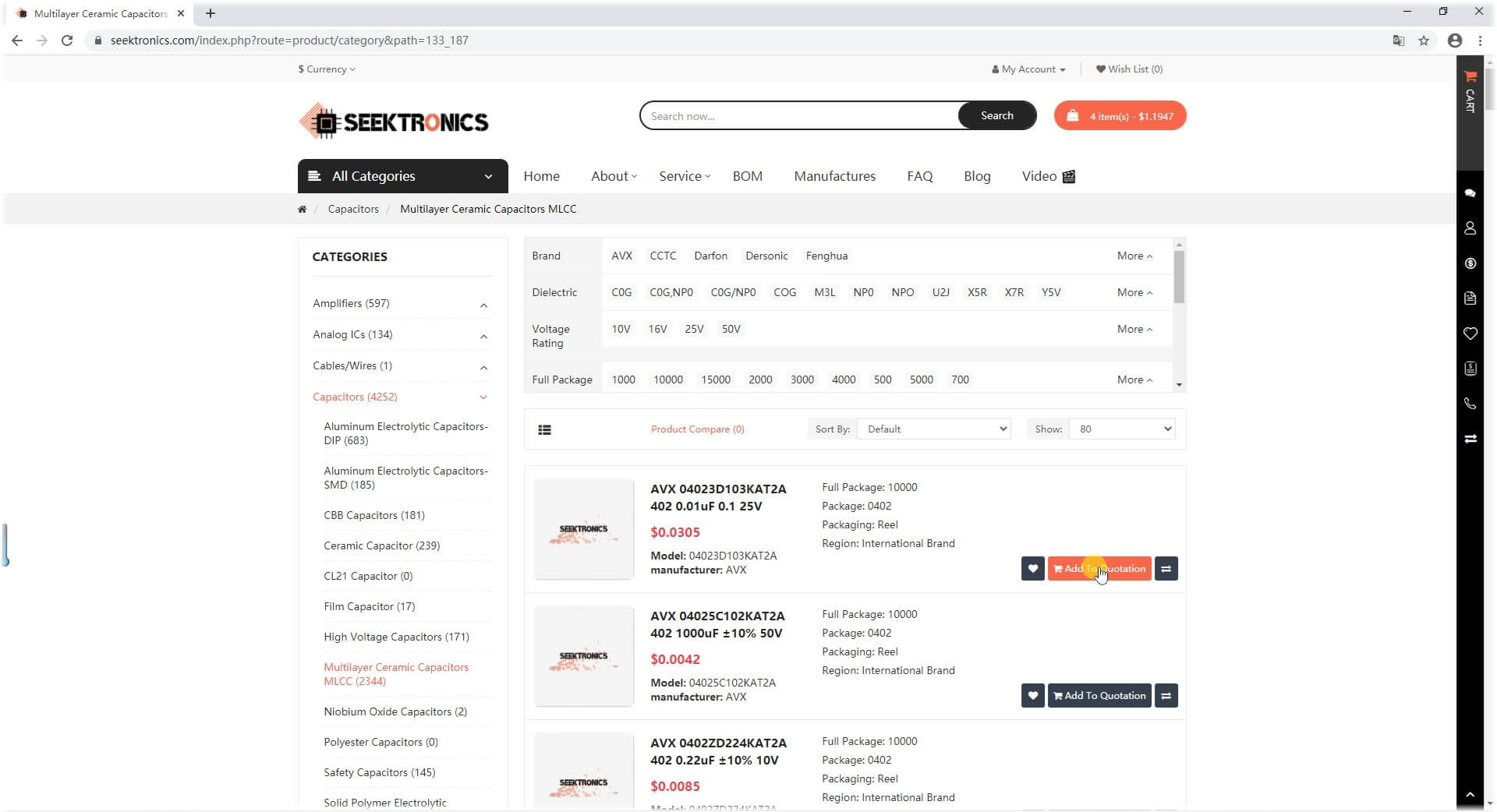Open the cart summary 4 item(s) button
The height and width of the screenshot is (812, 1497).
(1120, 116)
